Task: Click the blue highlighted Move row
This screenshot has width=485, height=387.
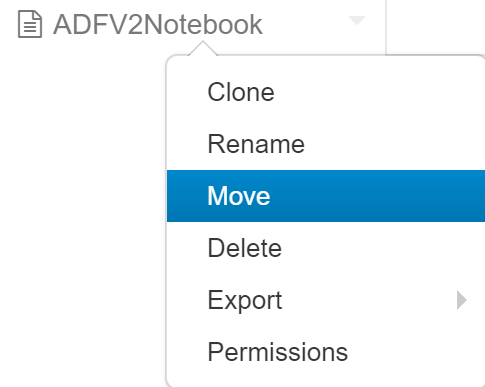Action: coord(326,196)
